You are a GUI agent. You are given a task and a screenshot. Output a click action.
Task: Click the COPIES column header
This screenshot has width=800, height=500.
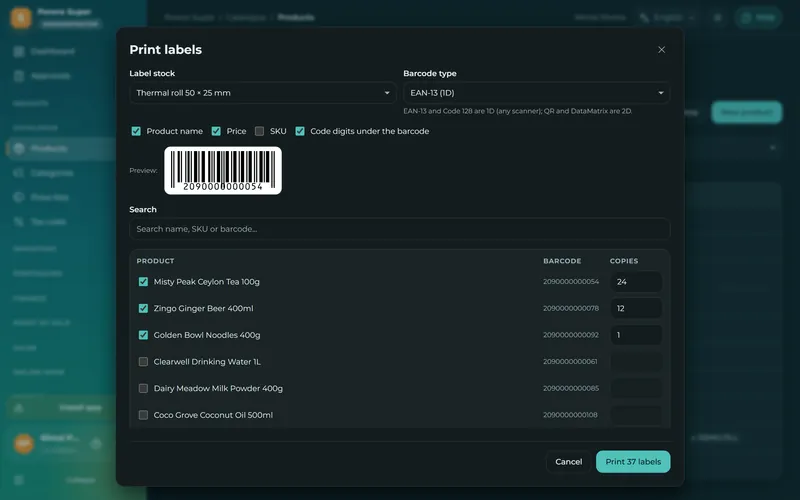coord(624,261)
